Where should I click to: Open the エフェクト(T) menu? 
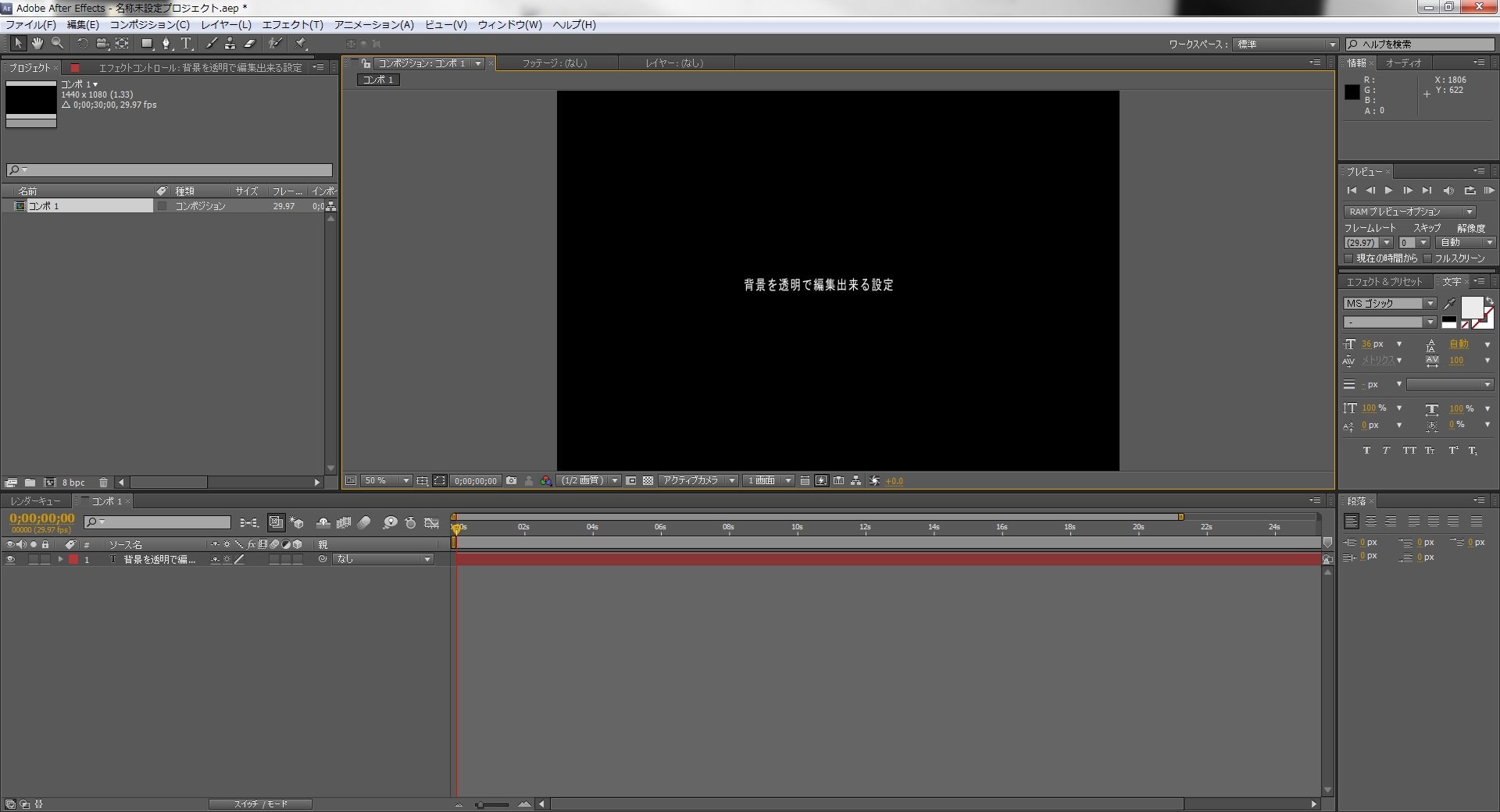tap(292, 25)
